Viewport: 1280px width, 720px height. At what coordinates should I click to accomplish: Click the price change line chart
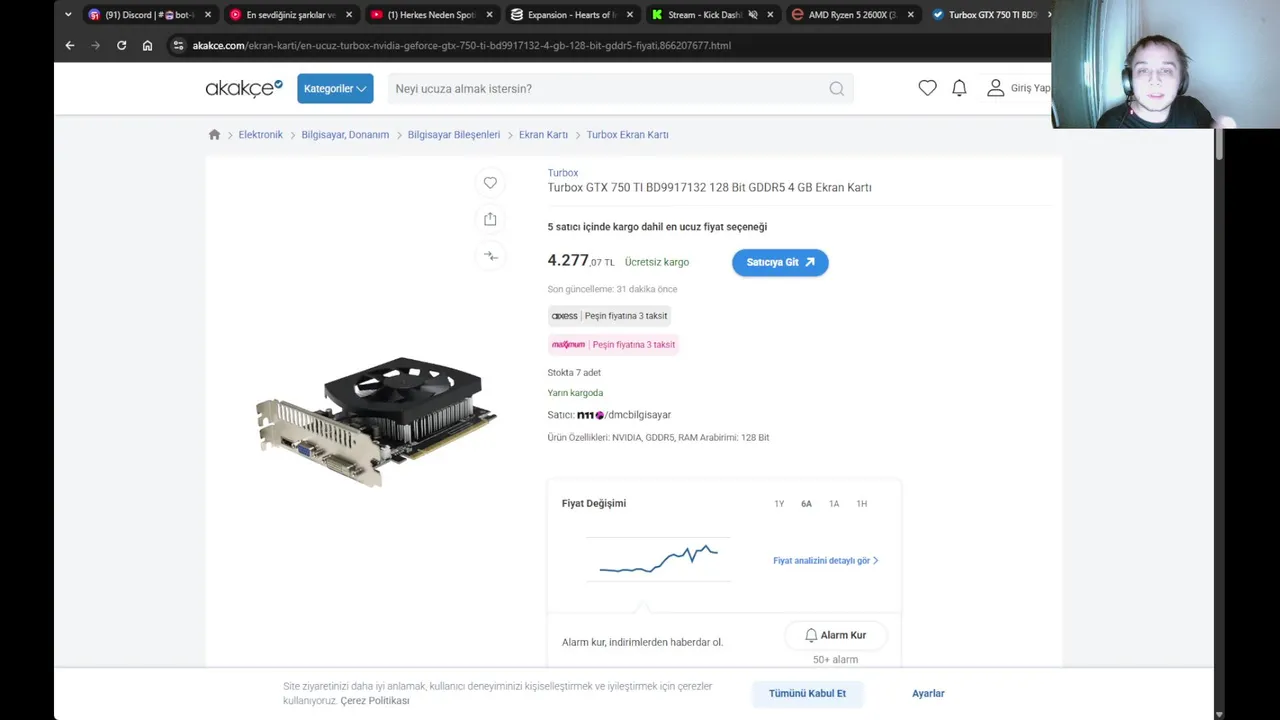pos(658,559)
